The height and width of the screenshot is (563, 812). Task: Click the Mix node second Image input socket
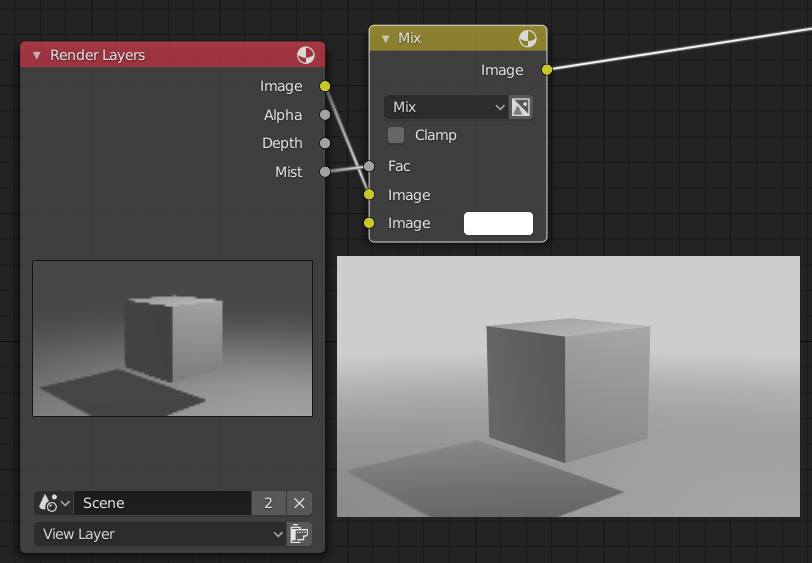click(369, 223)
